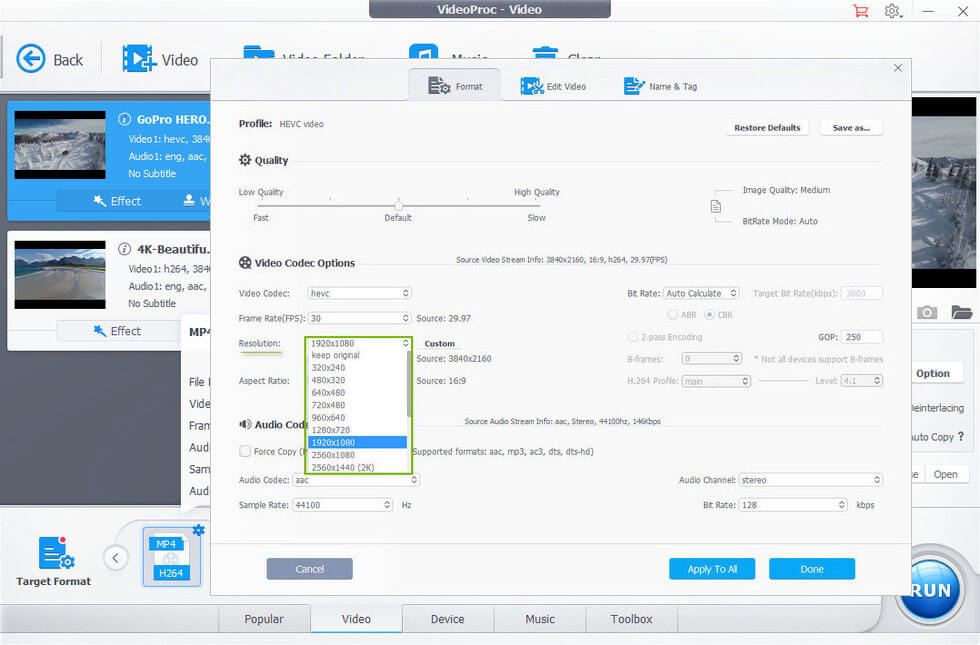The height and width of the screenshot is (645, 980).
Task: Add a video with the Video icon
Action: pos(139,59)
